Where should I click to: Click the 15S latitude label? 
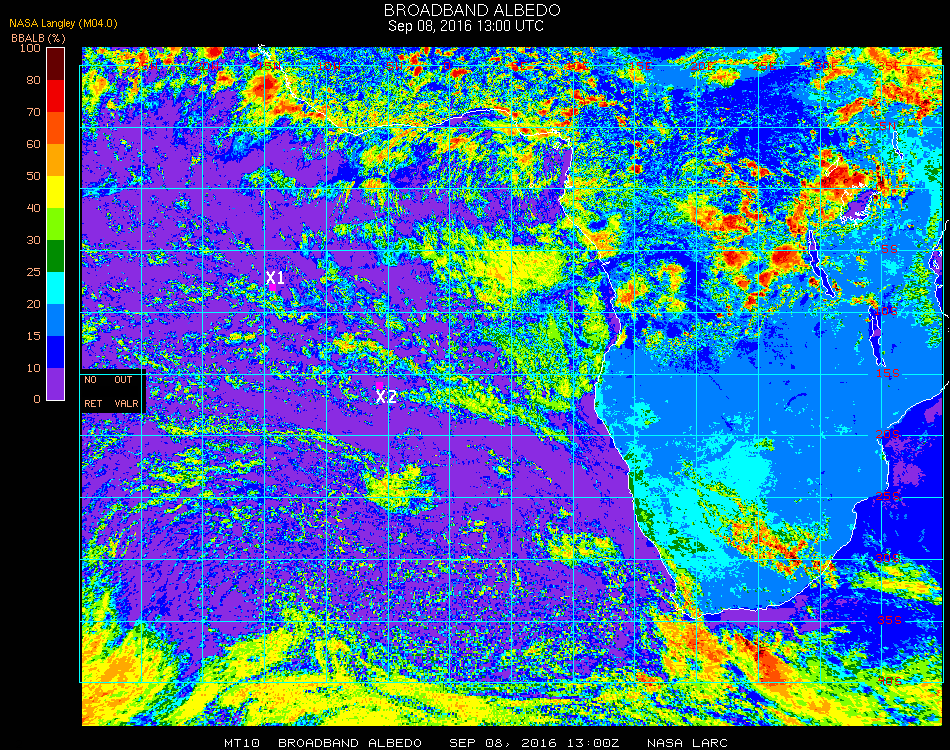tap(888, 373)
